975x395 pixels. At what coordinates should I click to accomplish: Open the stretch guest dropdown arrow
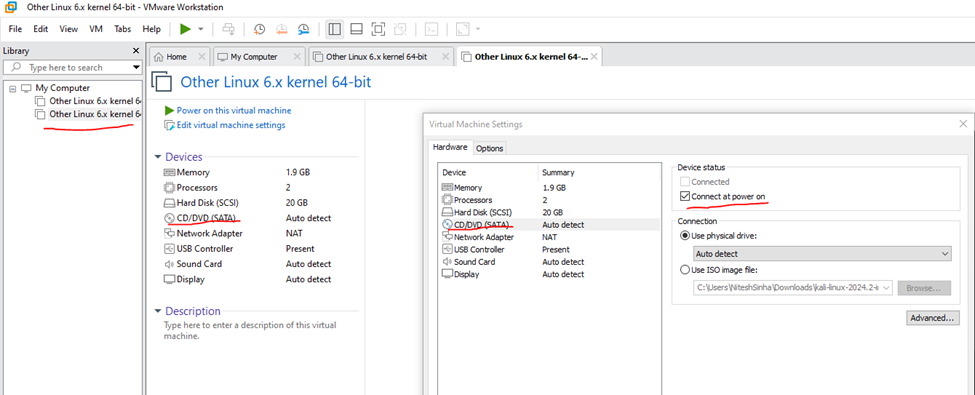[478, 29]
